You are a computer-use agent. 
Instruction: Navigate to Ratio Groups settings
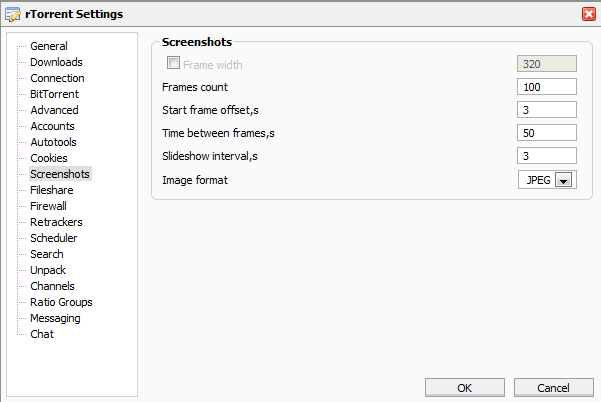click(61, 302)
